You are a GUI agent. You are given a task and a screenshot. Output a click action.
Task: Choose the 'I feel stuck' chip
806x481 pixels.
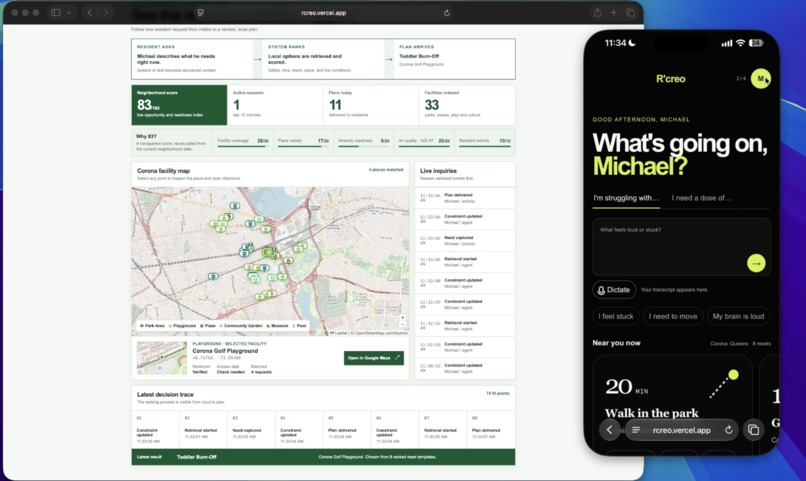tap(615, 316)
